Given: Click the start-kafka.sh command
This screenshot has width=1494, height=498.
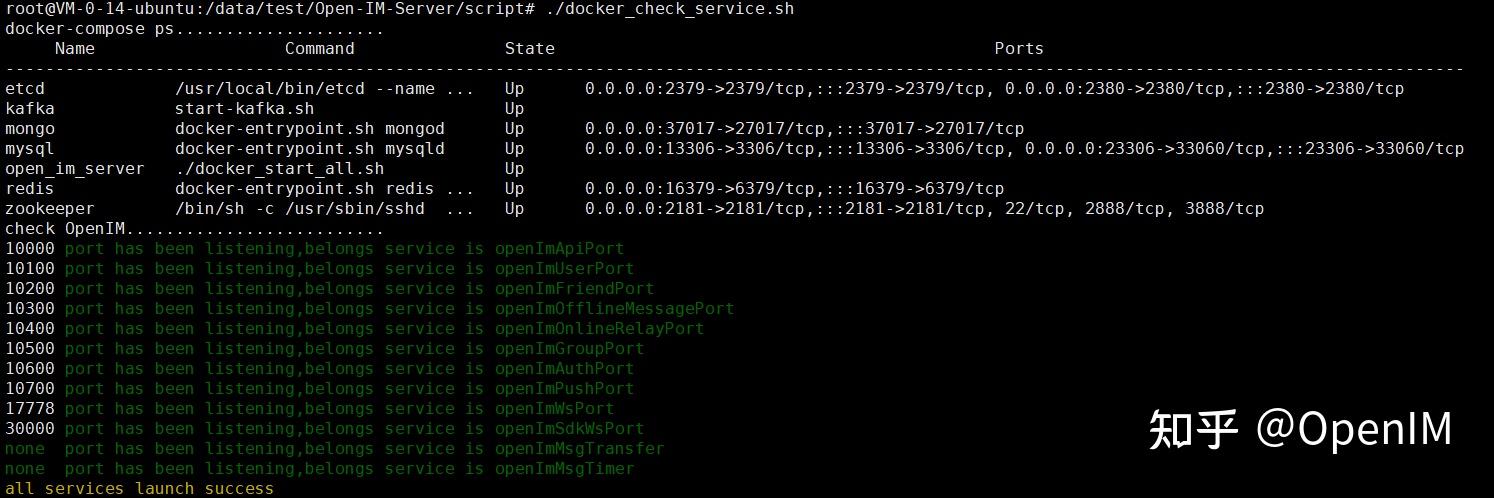Looking at the screenshot, I should tap(244, 109).
